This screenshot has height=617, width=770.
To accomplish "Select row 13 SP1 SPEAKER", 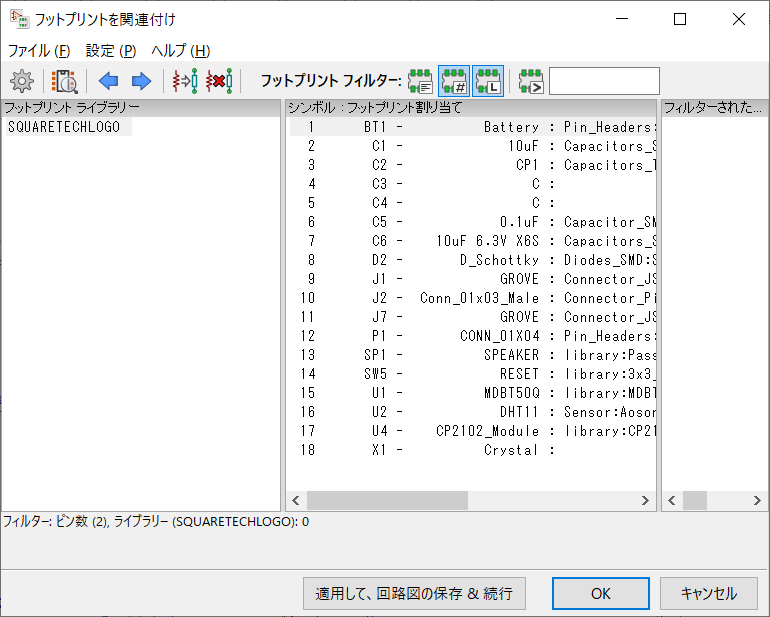I will pyautogui.click(x=473, y=355).
